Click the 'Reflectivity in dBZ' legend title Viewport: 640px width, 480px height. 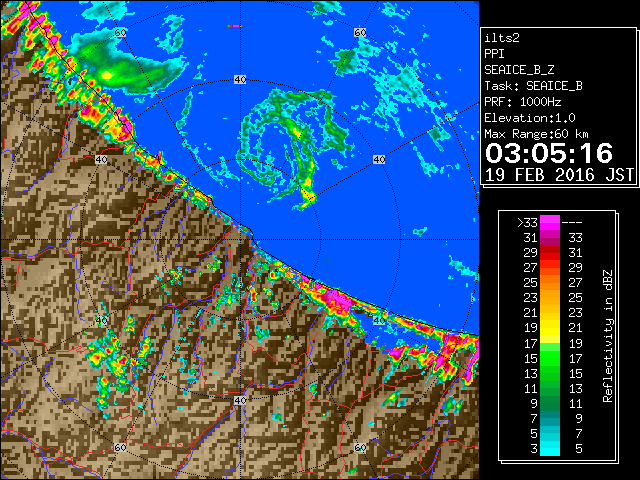pos(608,336)
